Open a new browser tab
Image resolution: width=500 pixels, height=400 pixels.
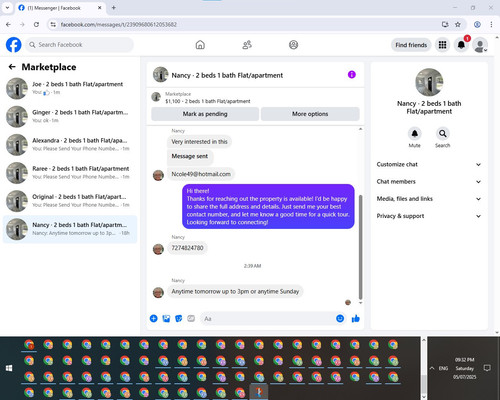pos(114,8)
